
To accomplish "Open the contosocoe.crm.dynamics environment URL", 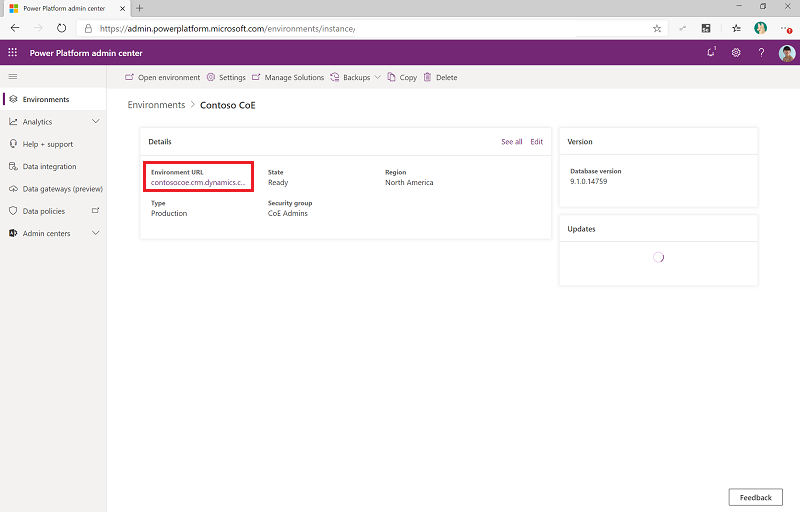I will (198, 183).
